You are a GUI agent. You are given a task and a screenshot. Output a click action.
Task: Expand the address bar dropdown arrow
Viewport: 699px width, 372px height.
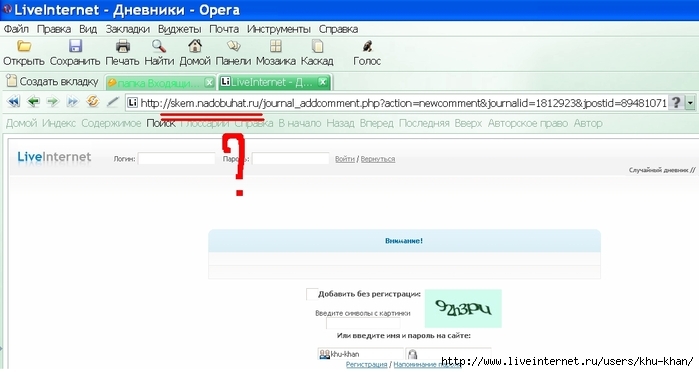tap(690, 103)
